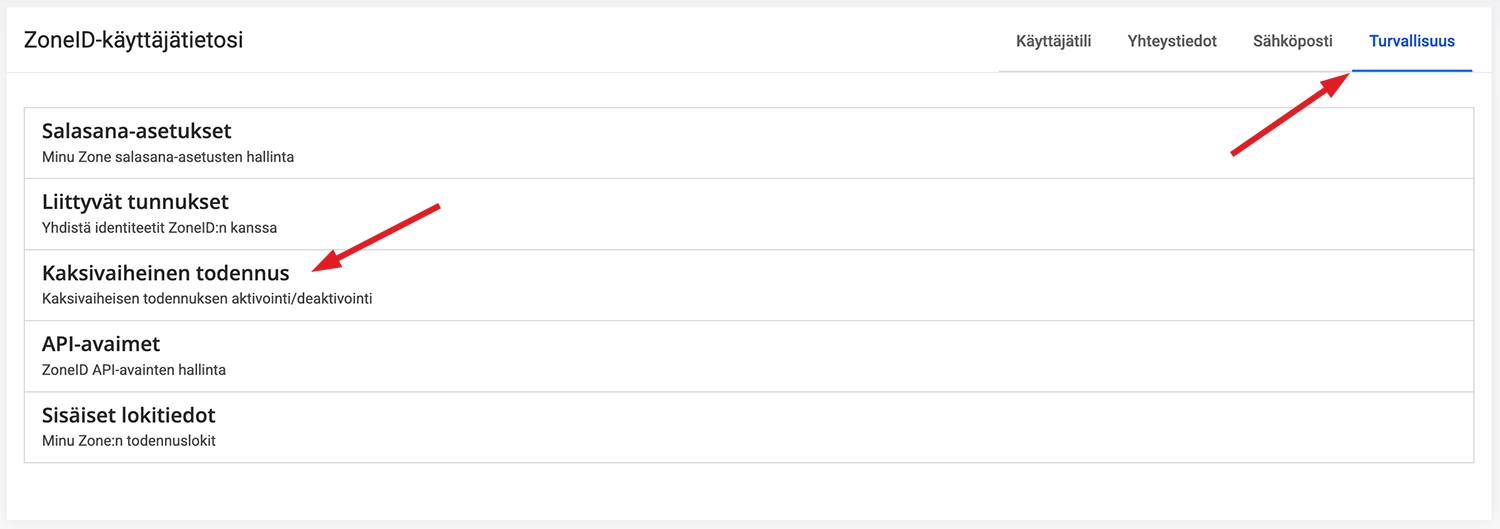This screenshot has width=1500, height=529.
Task: Click 'Minu Zone:n todennuslokit' description text
Action: [x=129, y=441]
